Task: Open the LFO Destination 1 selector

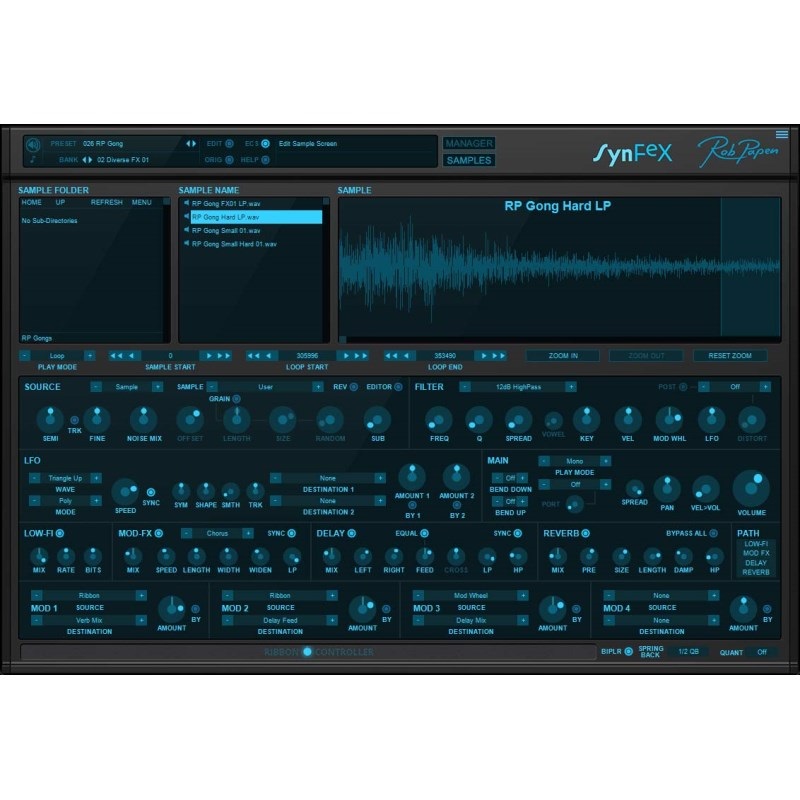Action: [x=328, y=478]
